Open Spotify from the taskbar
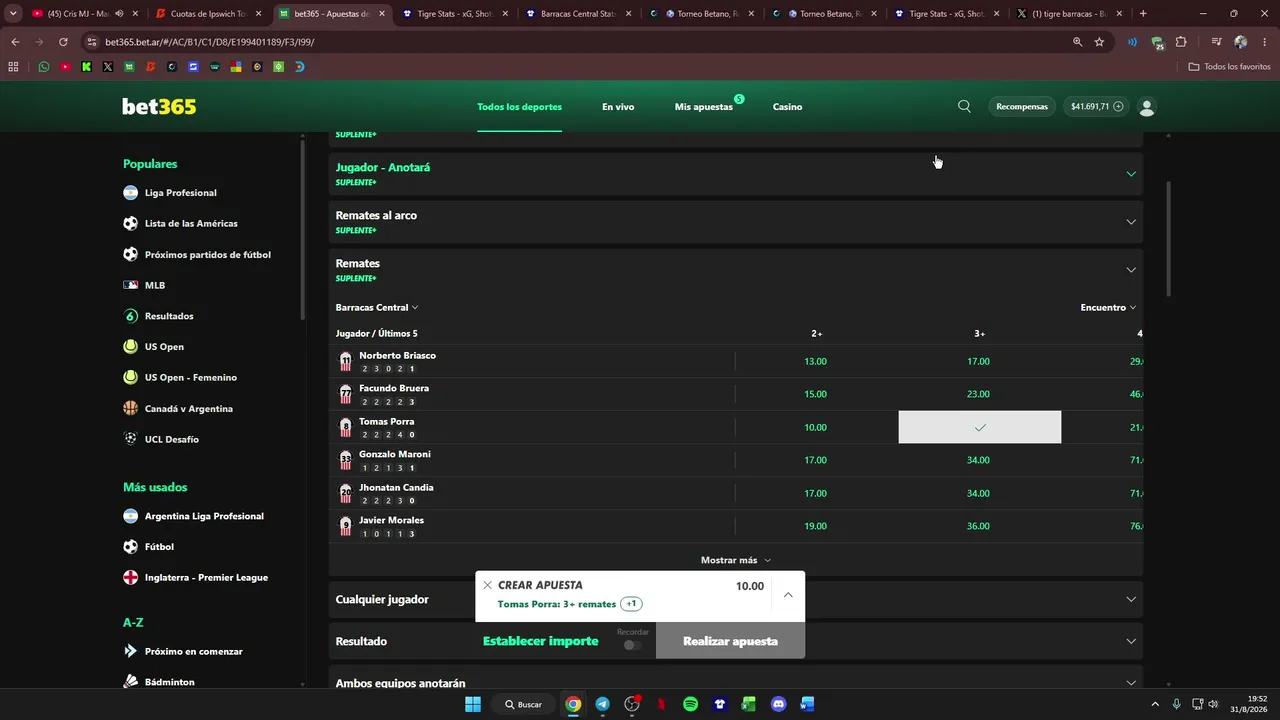The height and width of the screenshot is (720, 1280). [690, 704]
